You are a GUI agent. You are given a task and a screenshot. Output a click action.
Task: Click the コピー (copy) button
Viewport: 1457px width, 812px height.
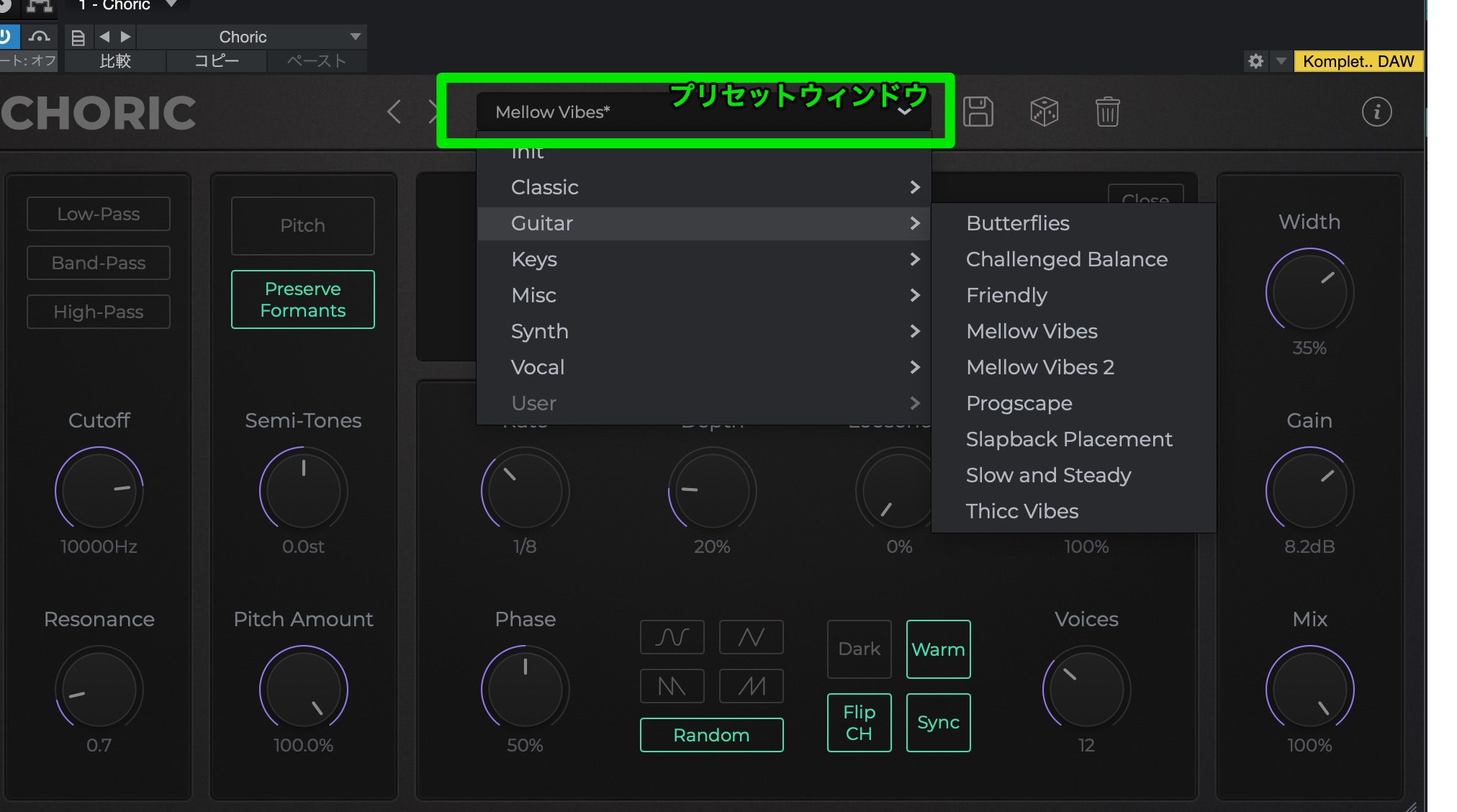click(x=216, y=61)
